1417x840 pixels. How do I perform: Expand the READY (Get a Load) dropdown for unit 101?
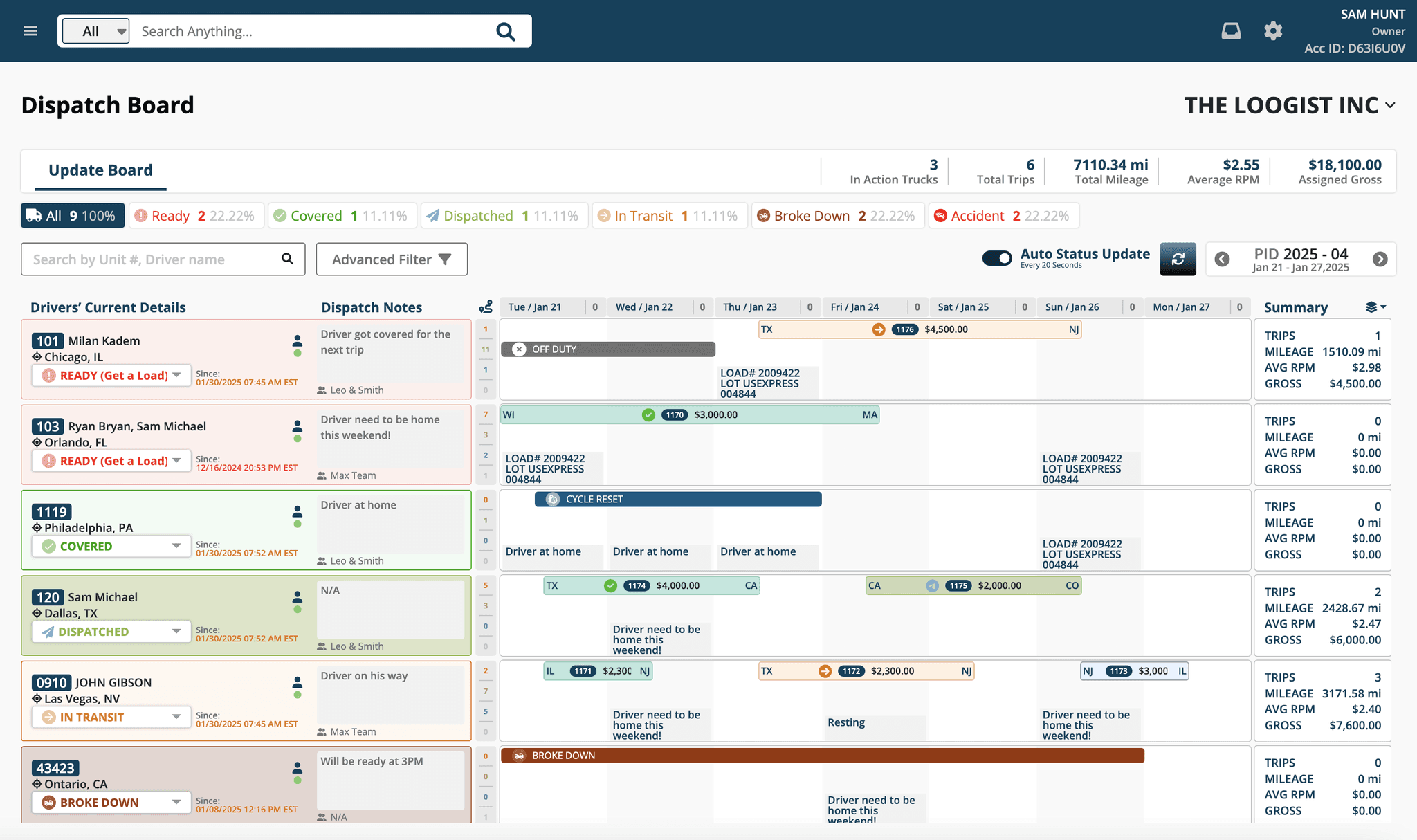tap(178, 375)
